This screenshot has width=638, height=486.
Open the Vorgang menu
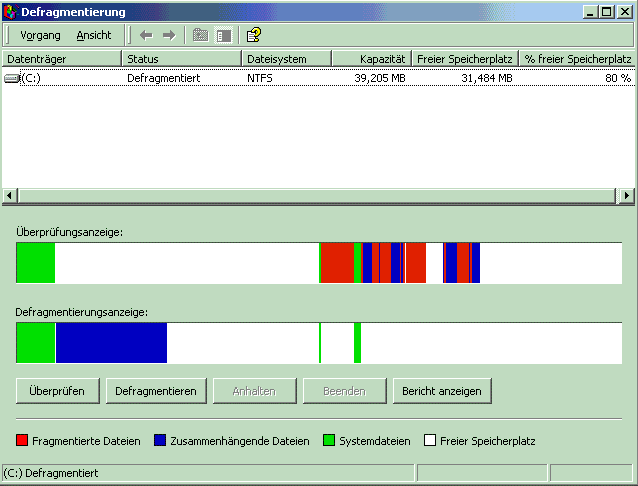pos(40,35)
